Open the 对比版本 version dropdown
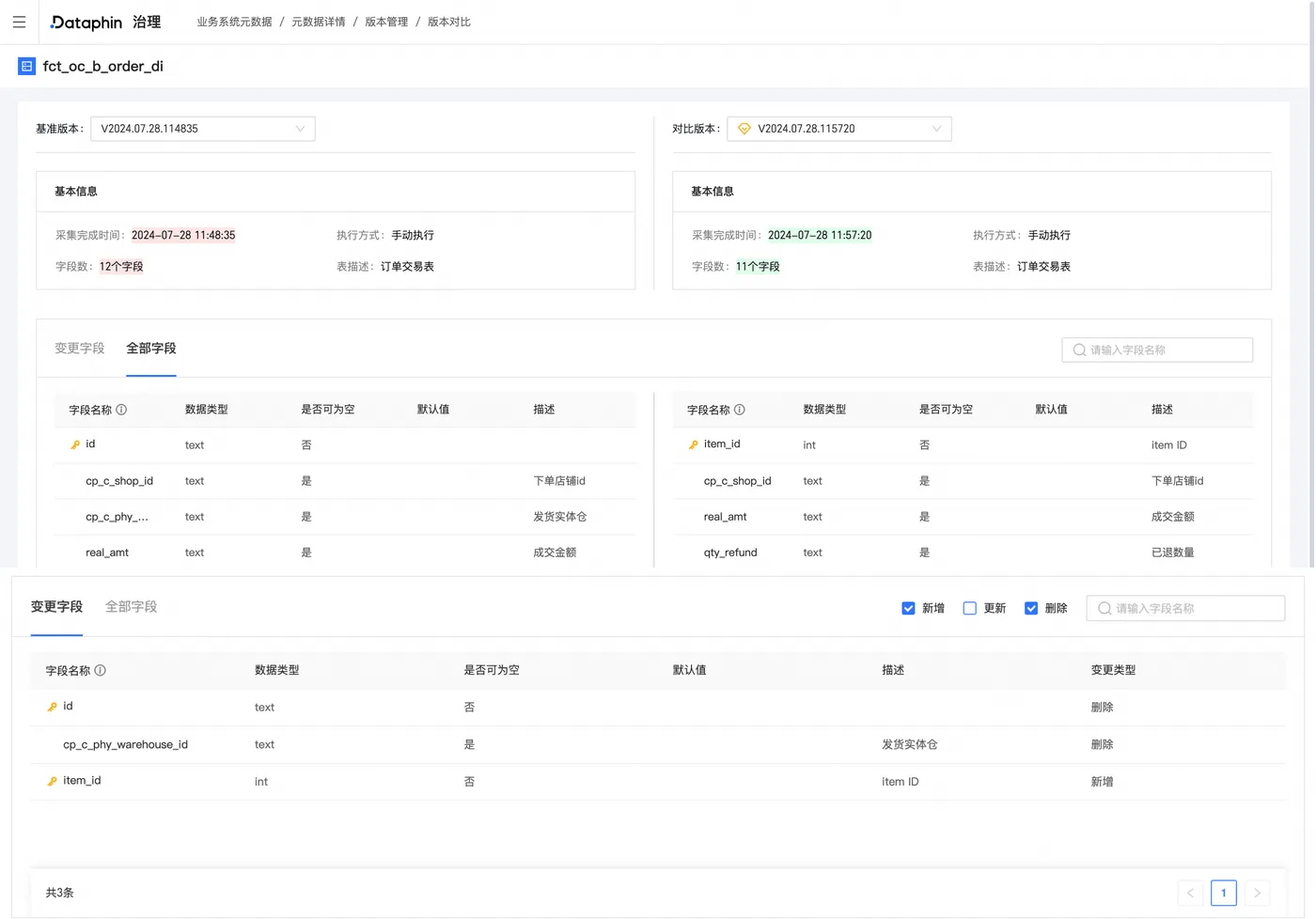Viewport: 1316px width, 919px height. (x=839, y=129)
